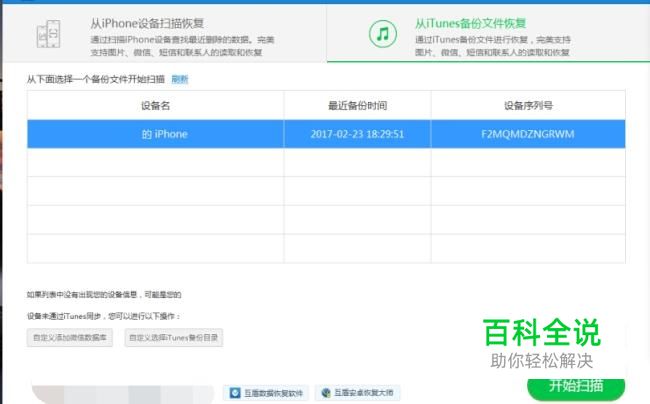Viewport: 650px width, 404px height.
Task: Open 互盾数据恢复软件 link
Action: pyautogui.click(x=266, y=393)
